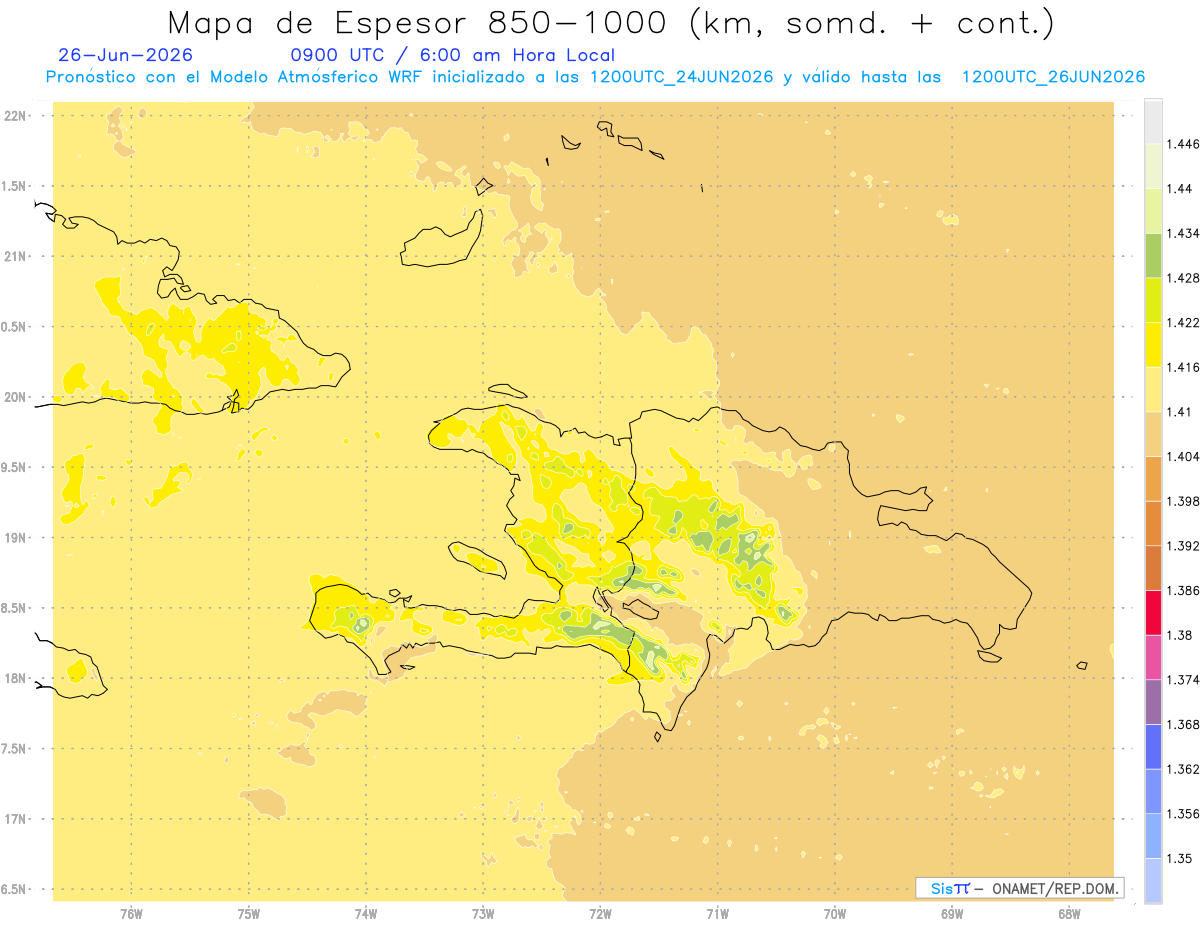Click the 19N latitude label

pyautogui.click(x=15, y=538)
